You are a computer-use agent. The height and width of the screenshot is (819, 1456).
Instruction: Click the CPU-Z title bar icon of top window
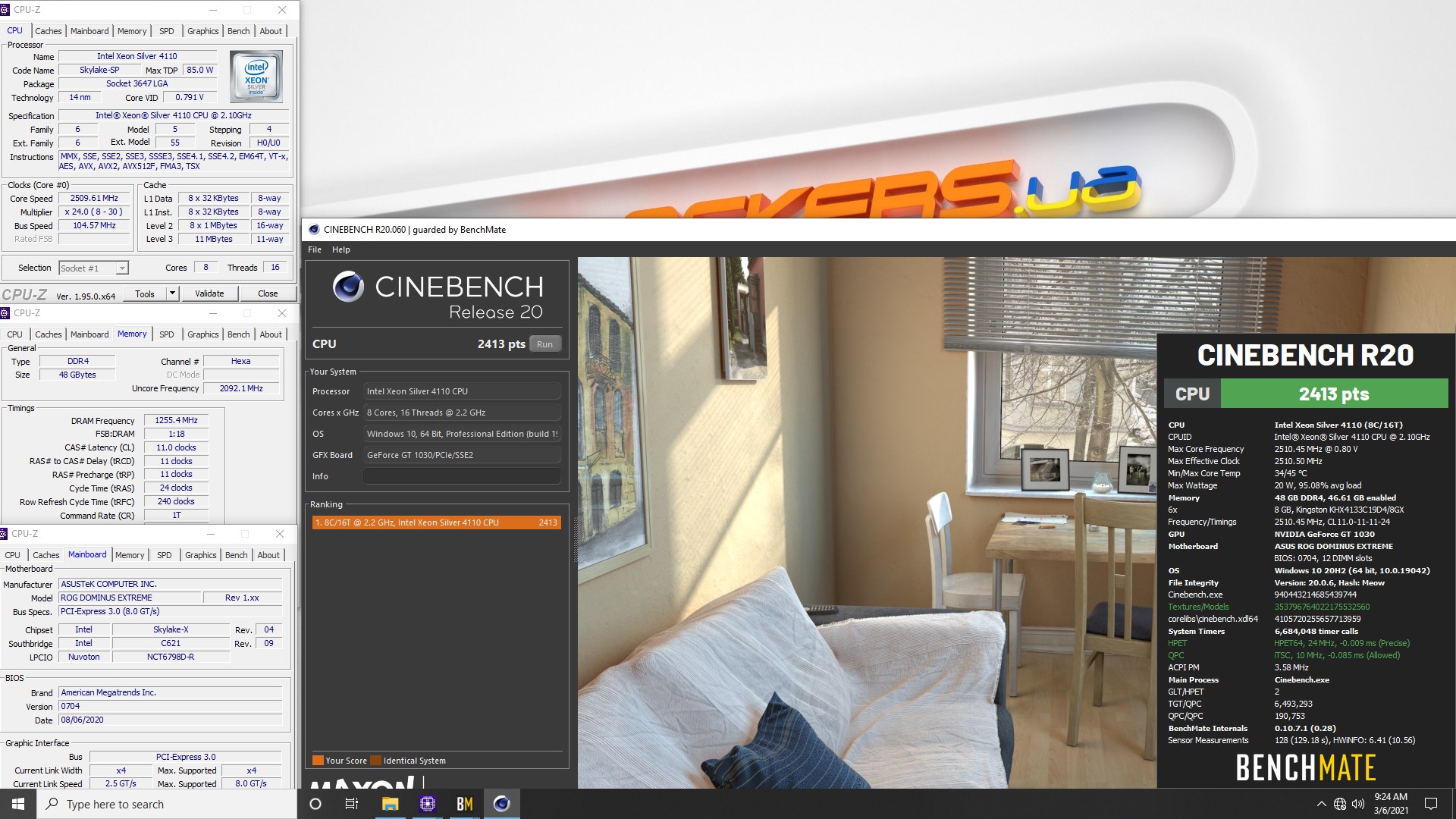[x=5, y=10]
